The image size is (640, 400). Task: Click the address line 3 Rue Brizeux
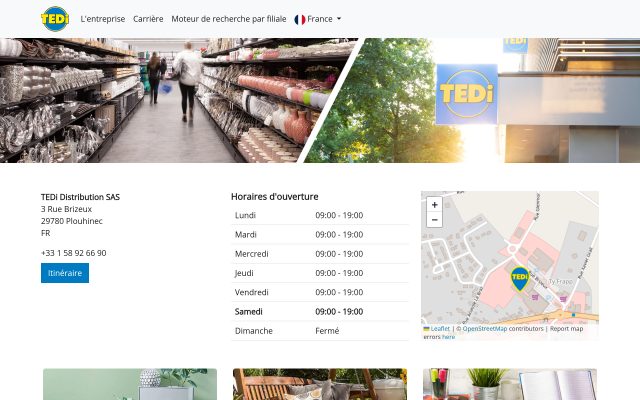coord(67,209)
